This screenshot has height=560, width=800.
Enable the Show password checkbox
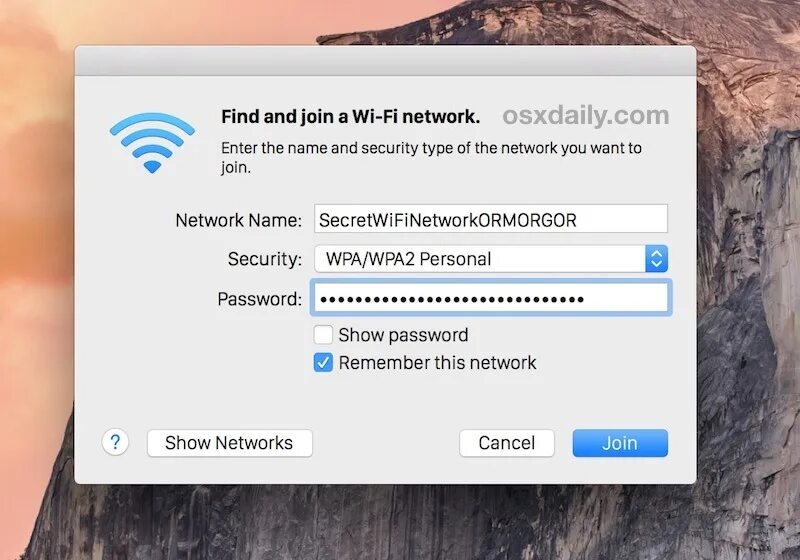pos(323,335)
